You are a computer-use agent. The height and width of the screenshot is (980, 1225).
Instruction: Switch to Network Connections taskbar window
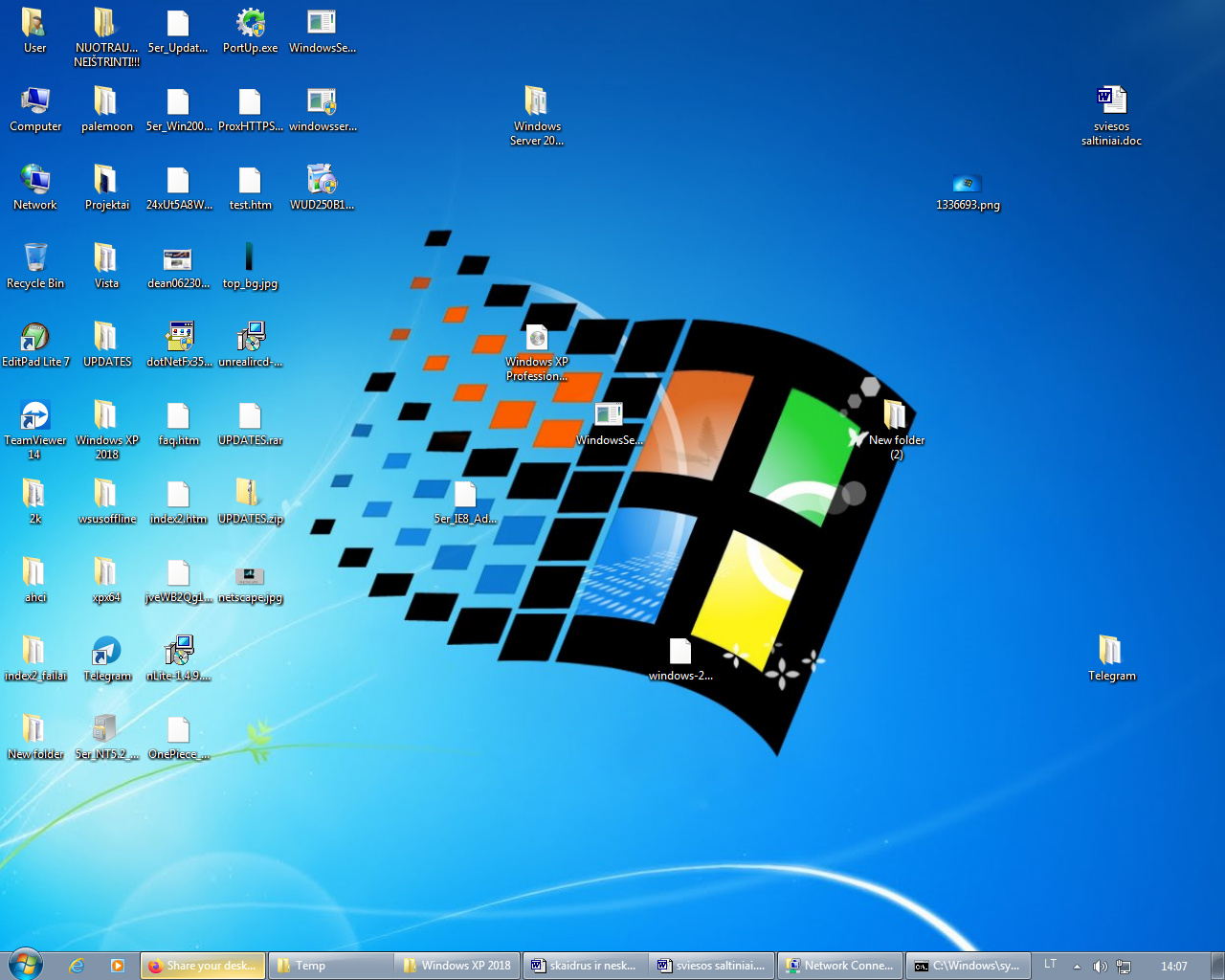tap(840, 966)
